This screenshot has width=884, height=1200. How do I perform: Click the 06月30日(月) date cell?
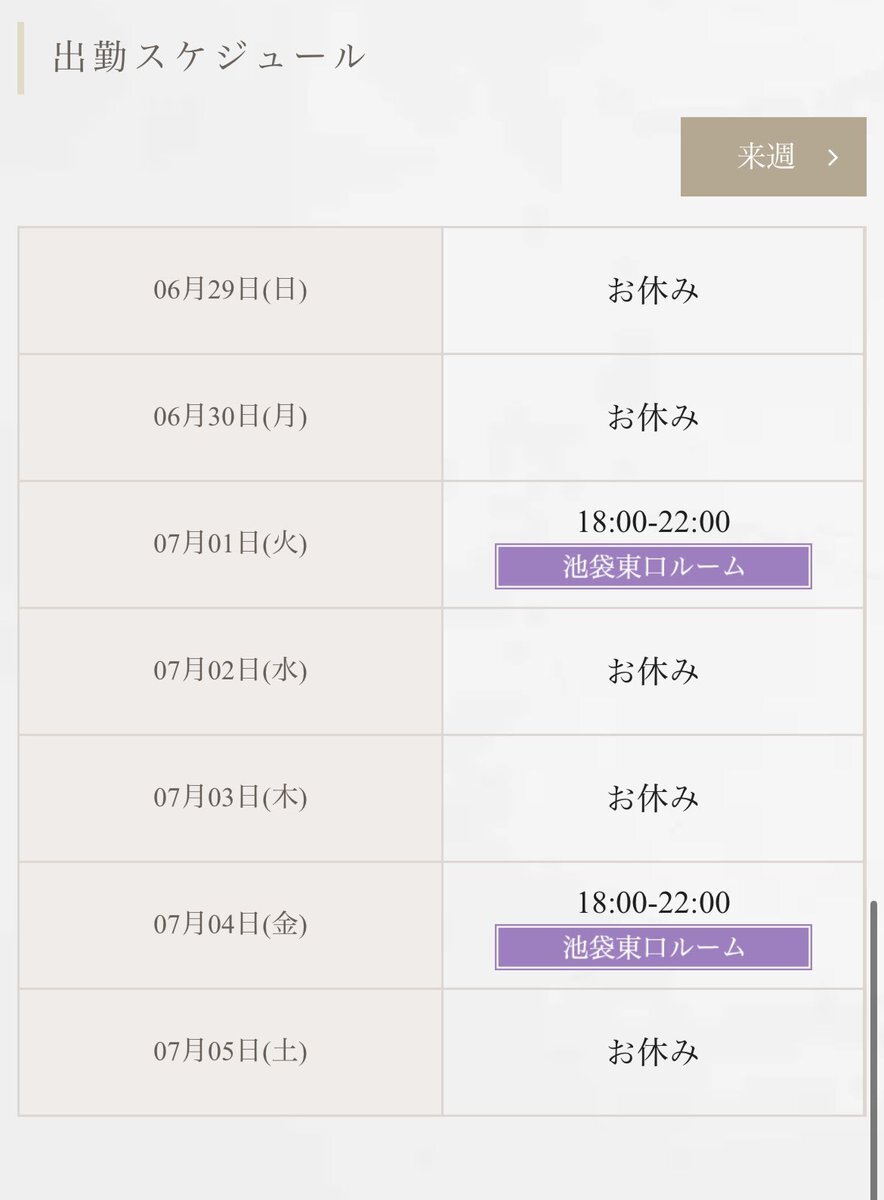[230, 417]
